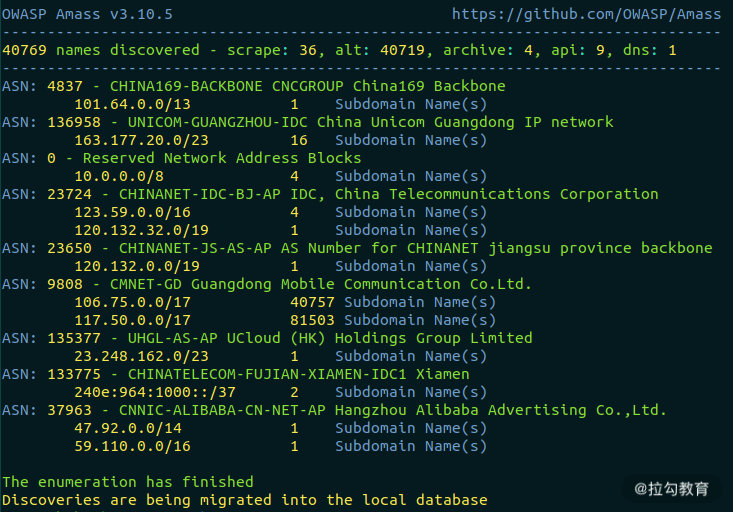733x512 pixels.
Task: Click the ASN 133775 CHINATELECOM-FUJIAN-XIAMEN-IDC1 line
Action: tap(236, 374)
